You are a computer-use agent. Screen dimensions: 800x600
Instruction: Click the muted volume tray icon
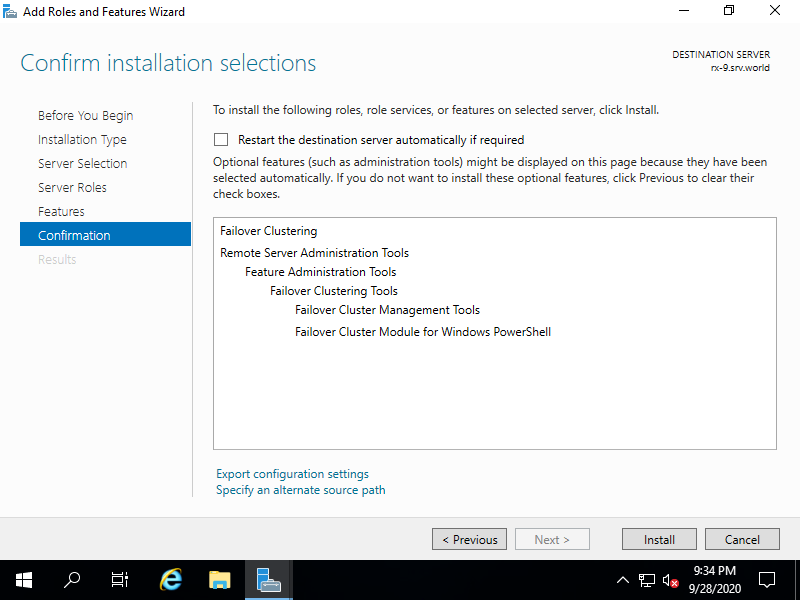(x=670, y=580)
